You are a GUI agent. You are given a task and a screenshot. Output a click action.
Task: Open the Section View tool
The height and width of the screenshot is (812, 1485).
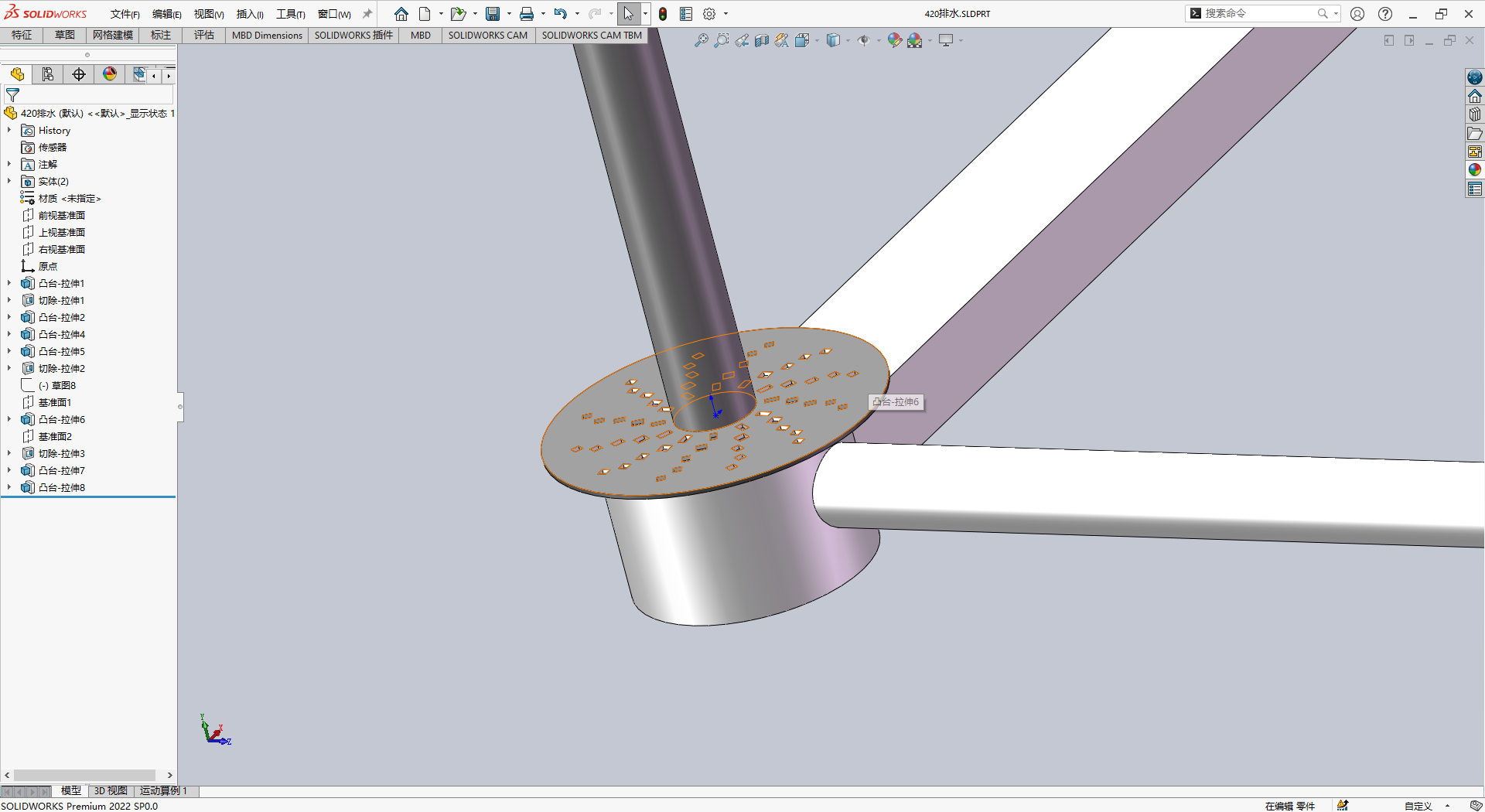tap(762, 40)
